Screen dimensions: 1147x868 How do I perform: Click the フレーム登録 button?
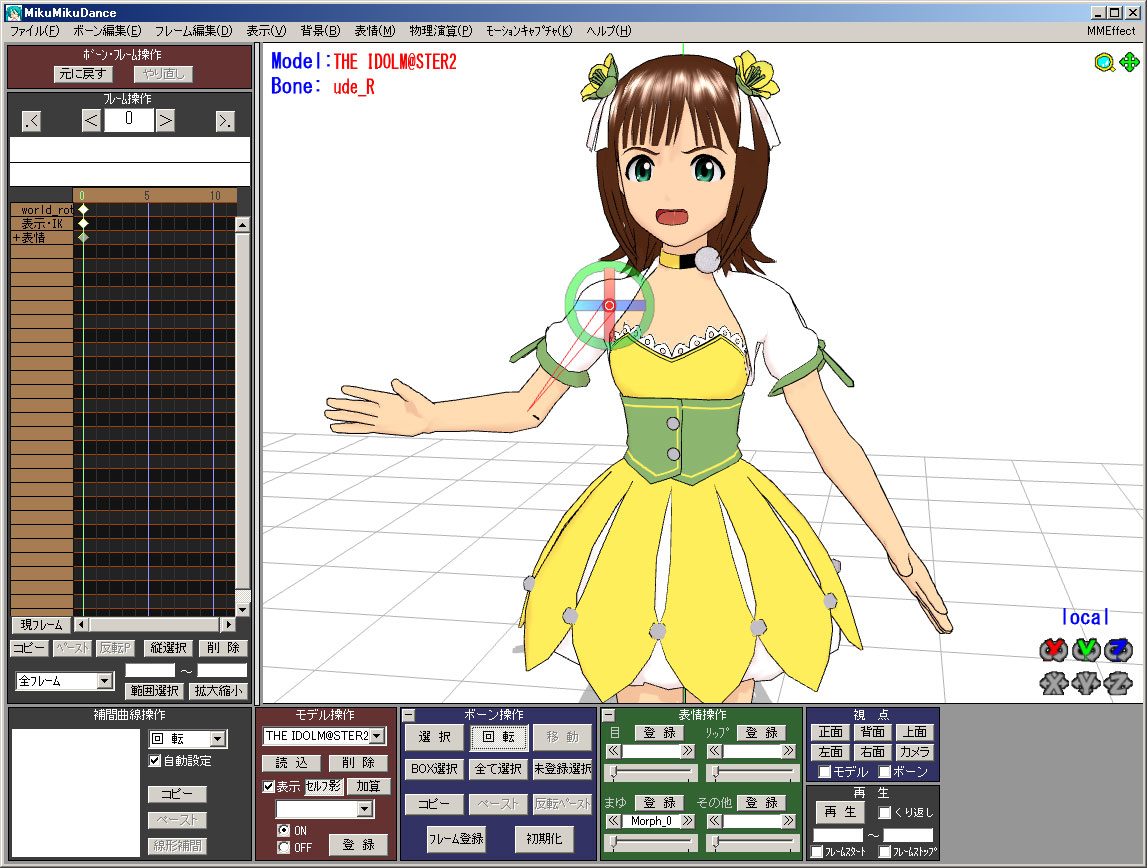tap(456, 839)
